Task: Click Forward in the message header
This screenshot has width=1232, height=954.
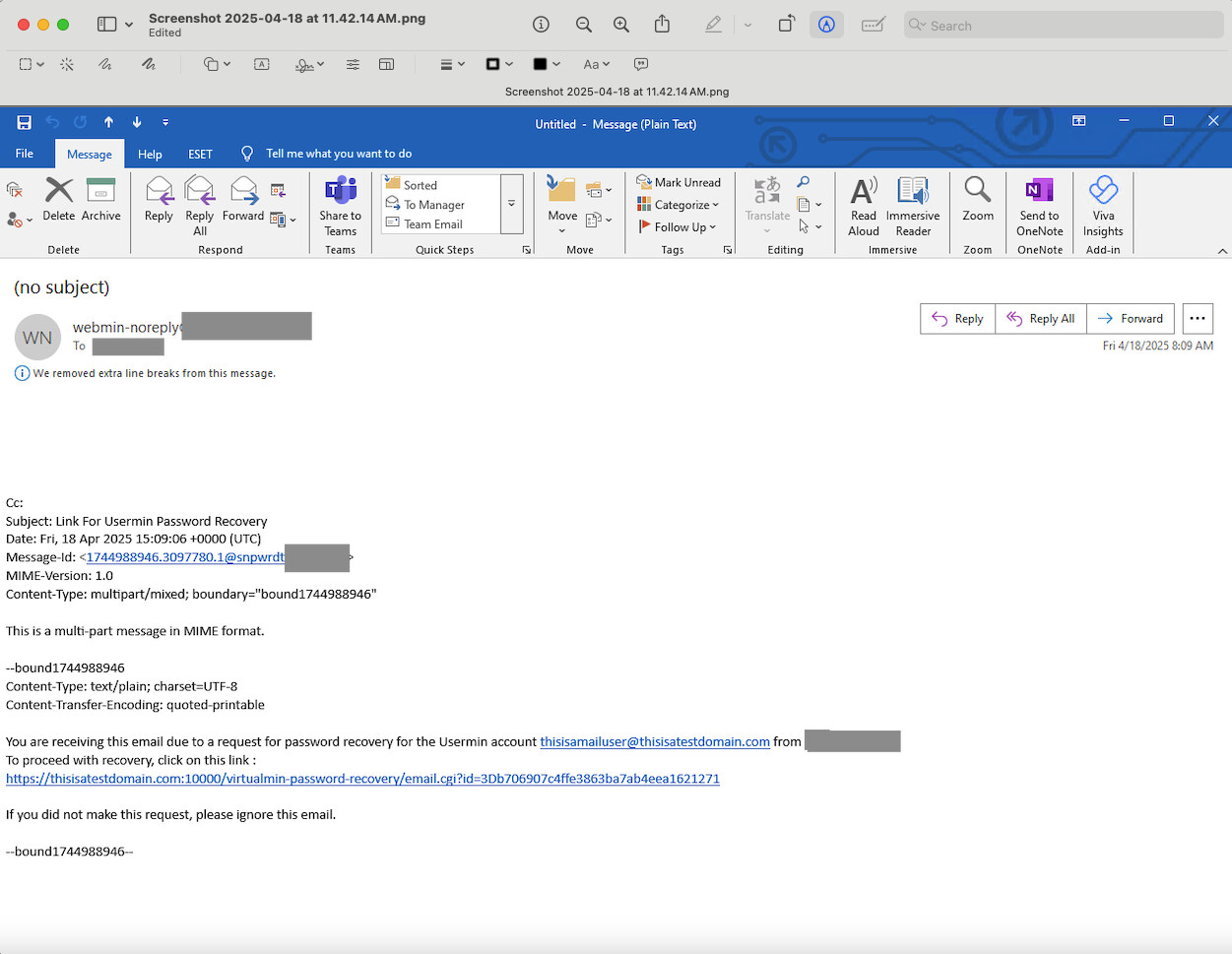Action: [x=1131, y=319]
